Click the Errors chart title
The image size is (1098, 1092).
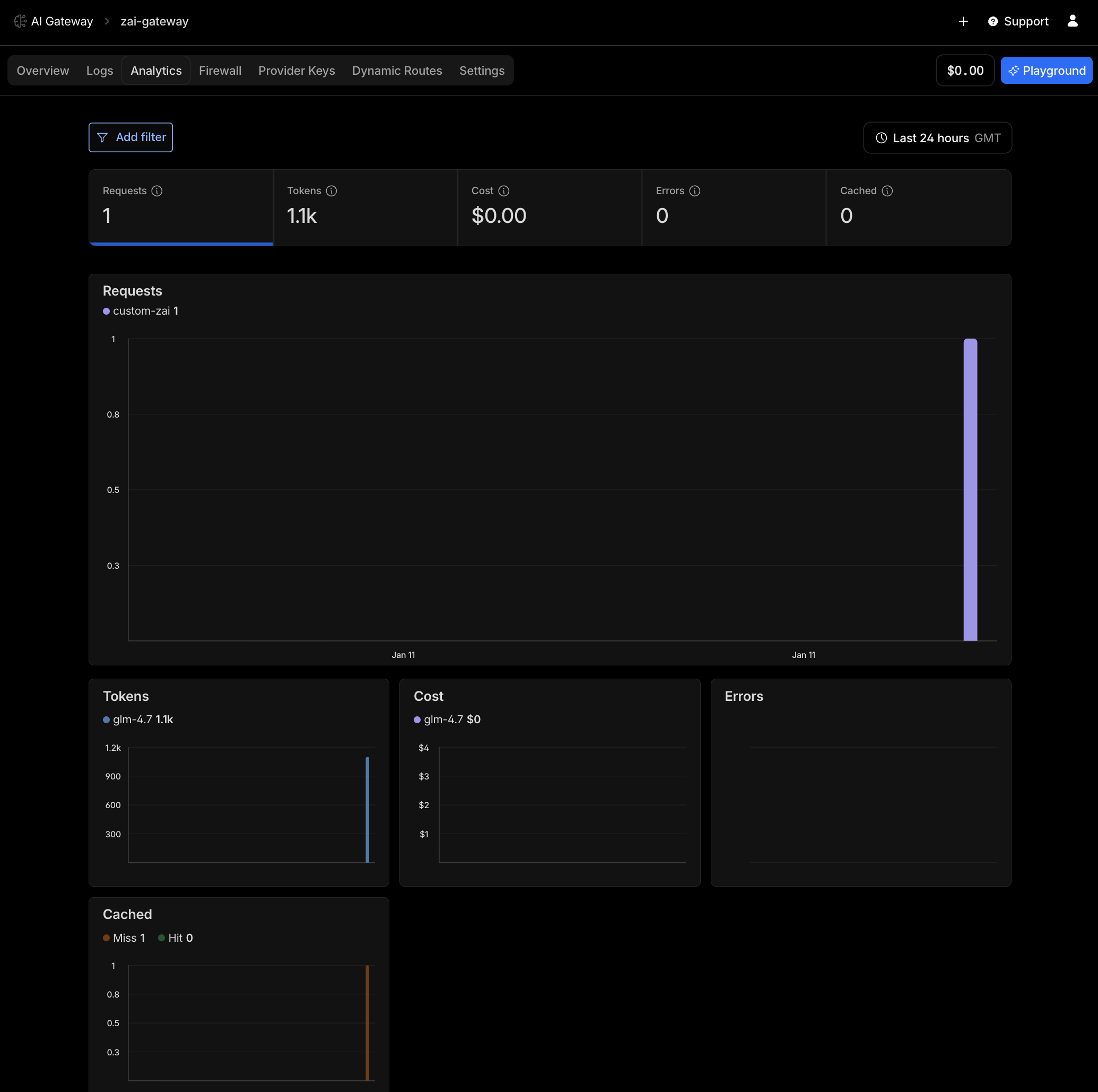click(743, 696)
